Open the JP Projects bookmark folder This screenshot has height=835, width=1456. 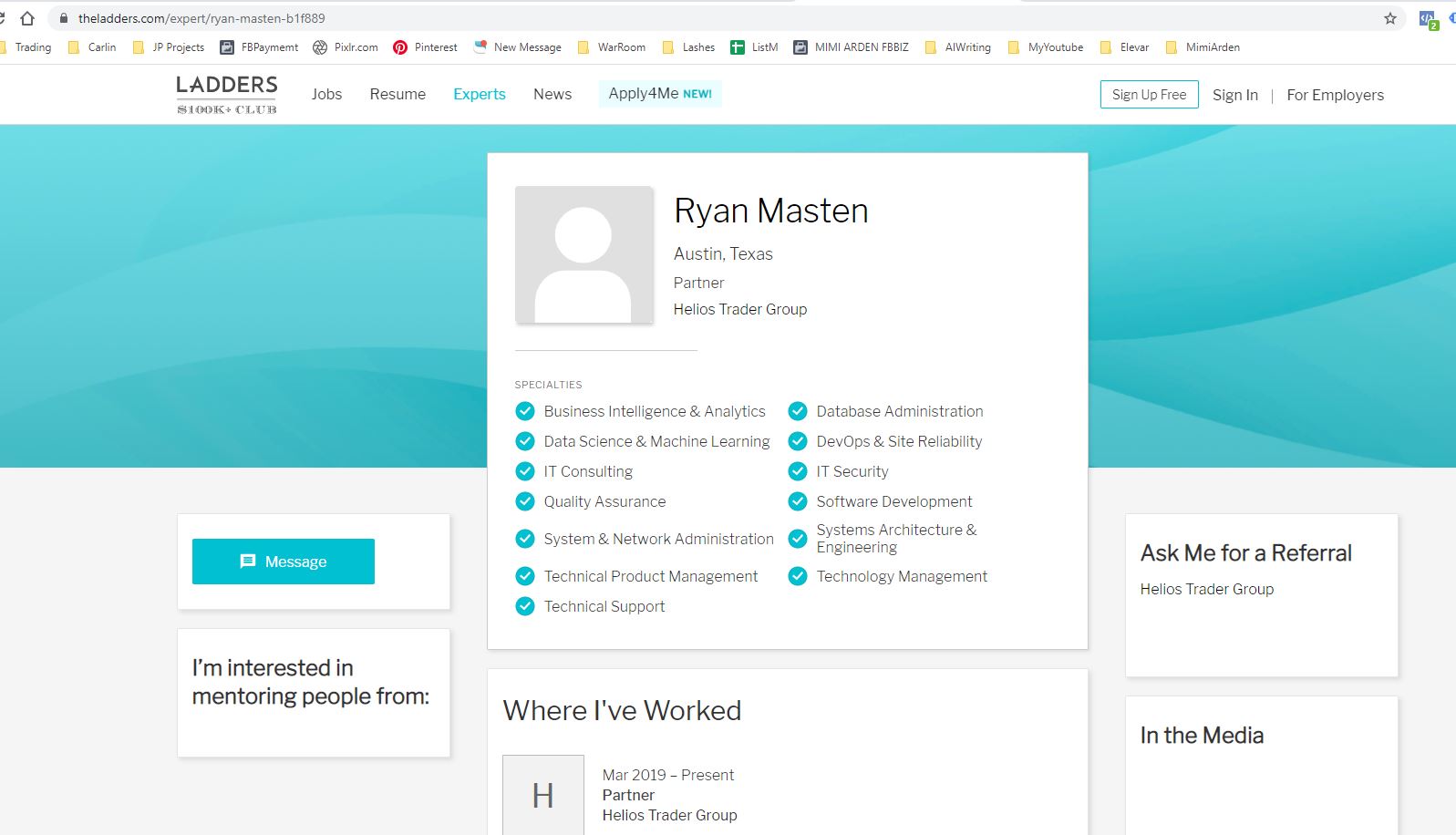click(169, 47)
